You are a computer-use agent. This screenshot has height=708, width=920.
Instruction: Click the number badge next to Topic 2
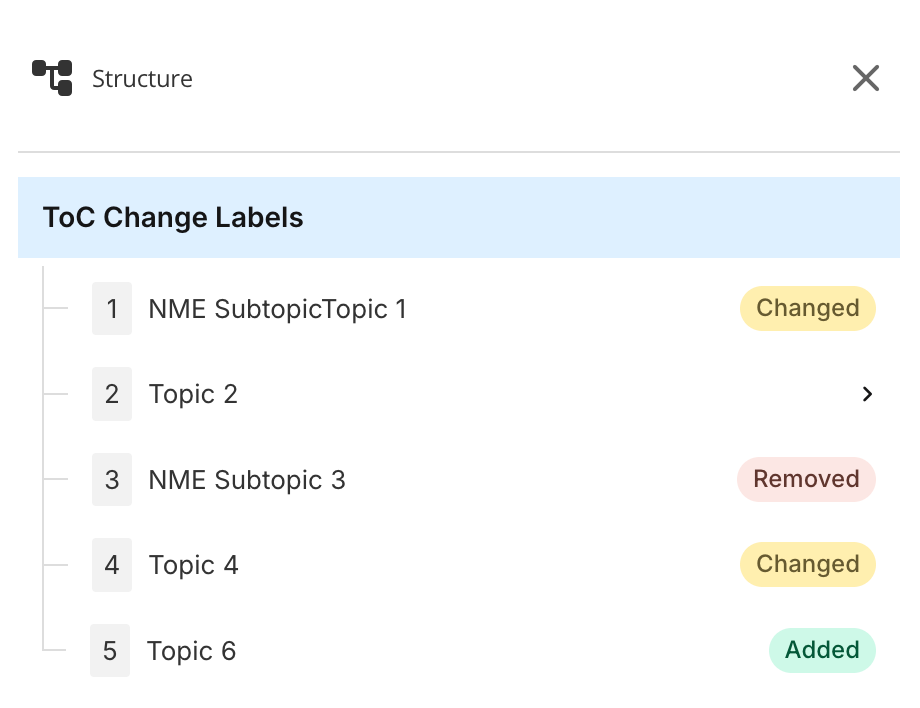click(x=111, y=393)
